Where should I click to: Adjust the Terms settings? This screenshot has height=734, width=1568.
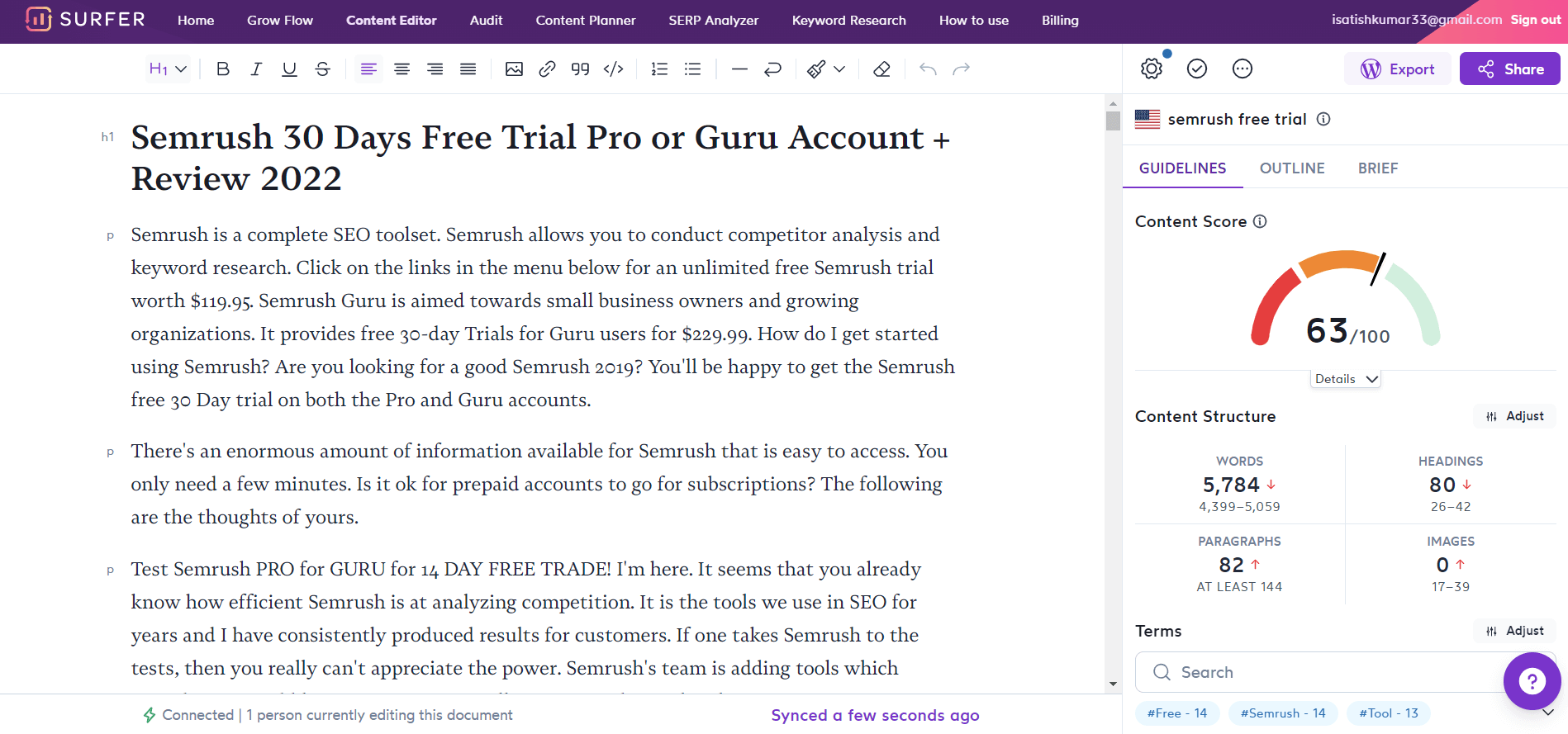1515,631
